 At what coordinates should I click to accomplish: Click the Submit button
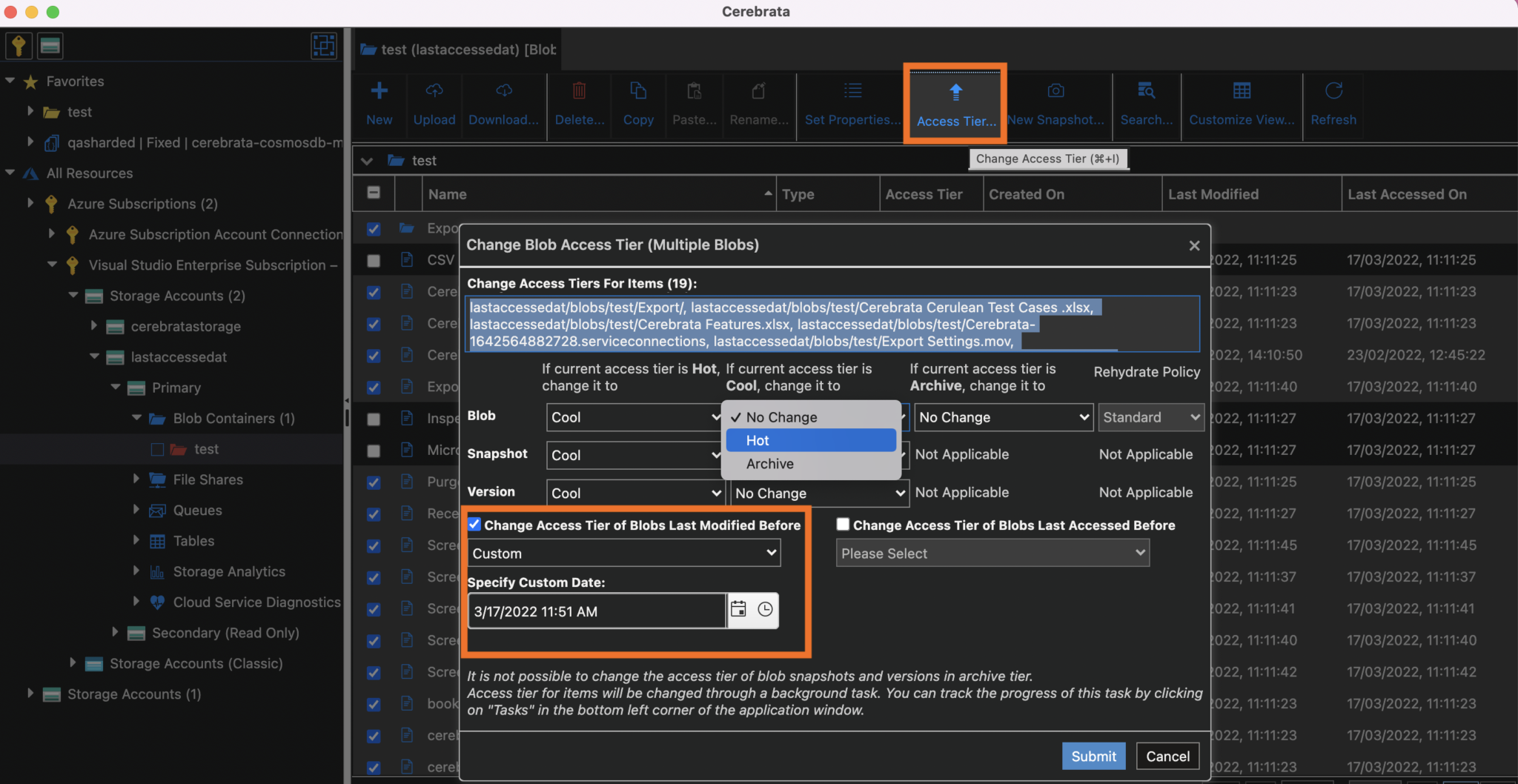1093,756
